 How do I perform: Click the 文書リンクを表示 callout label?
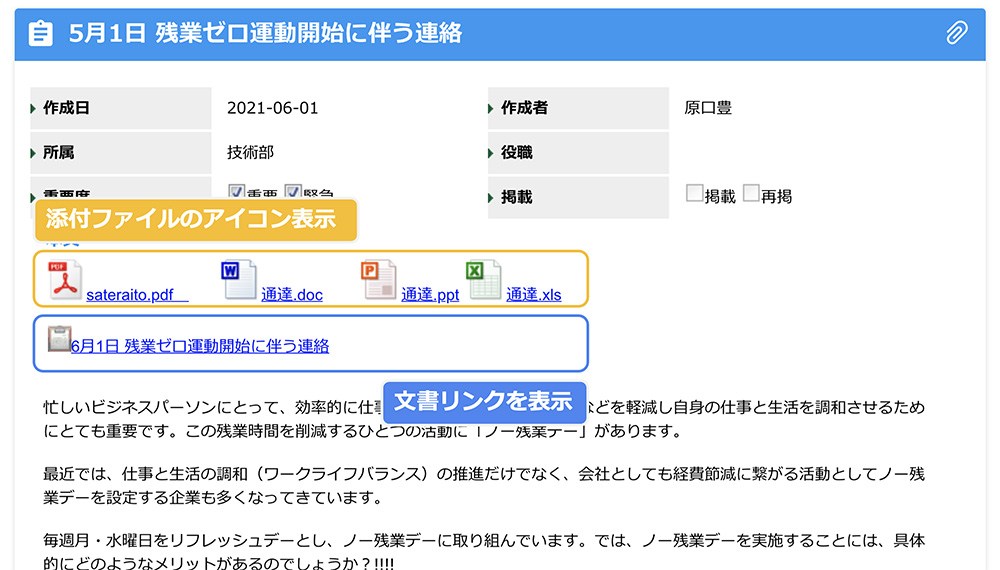(x=484, y=401)
